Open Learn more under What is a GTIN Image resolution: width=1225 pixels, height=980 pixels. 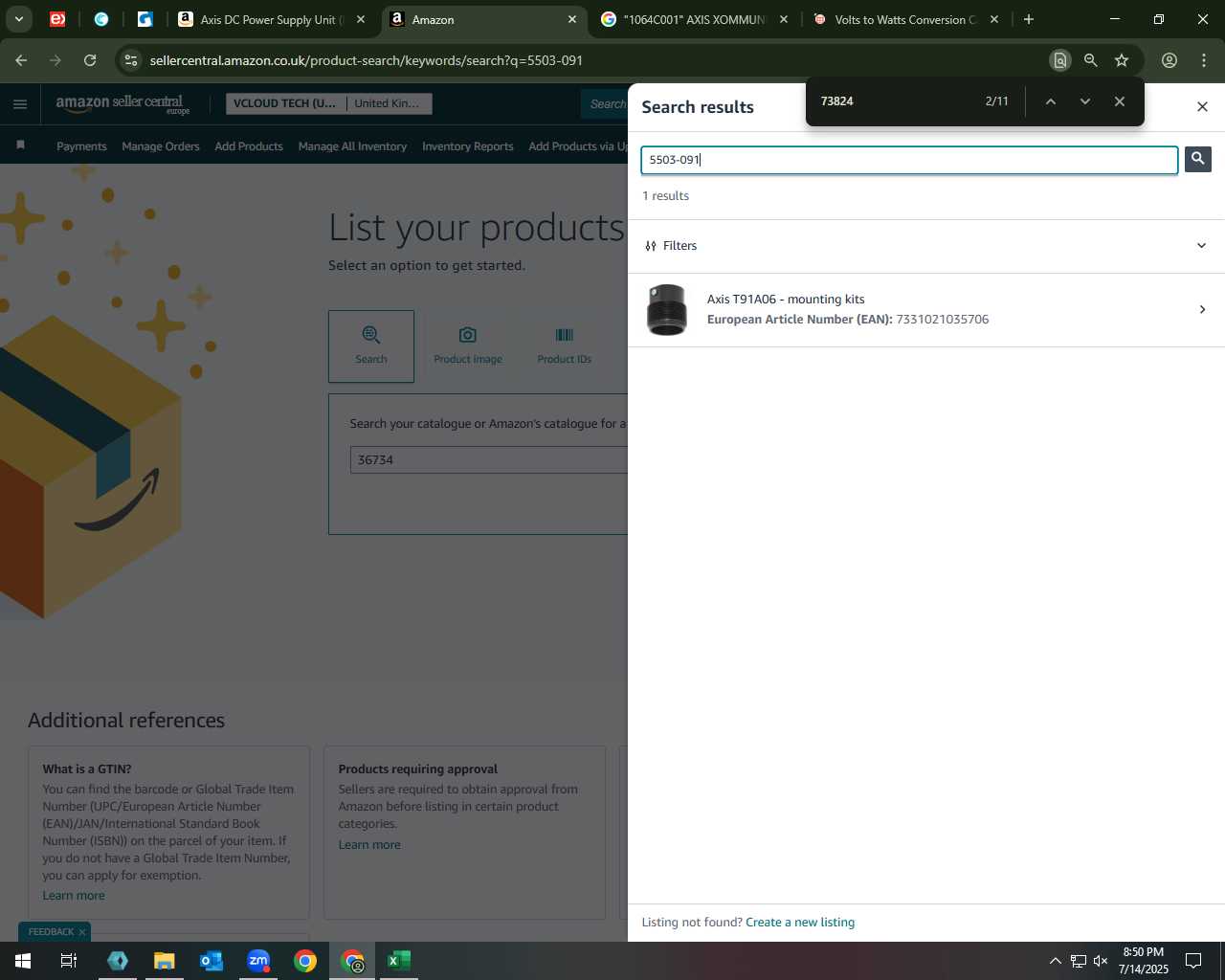point(74,896)
